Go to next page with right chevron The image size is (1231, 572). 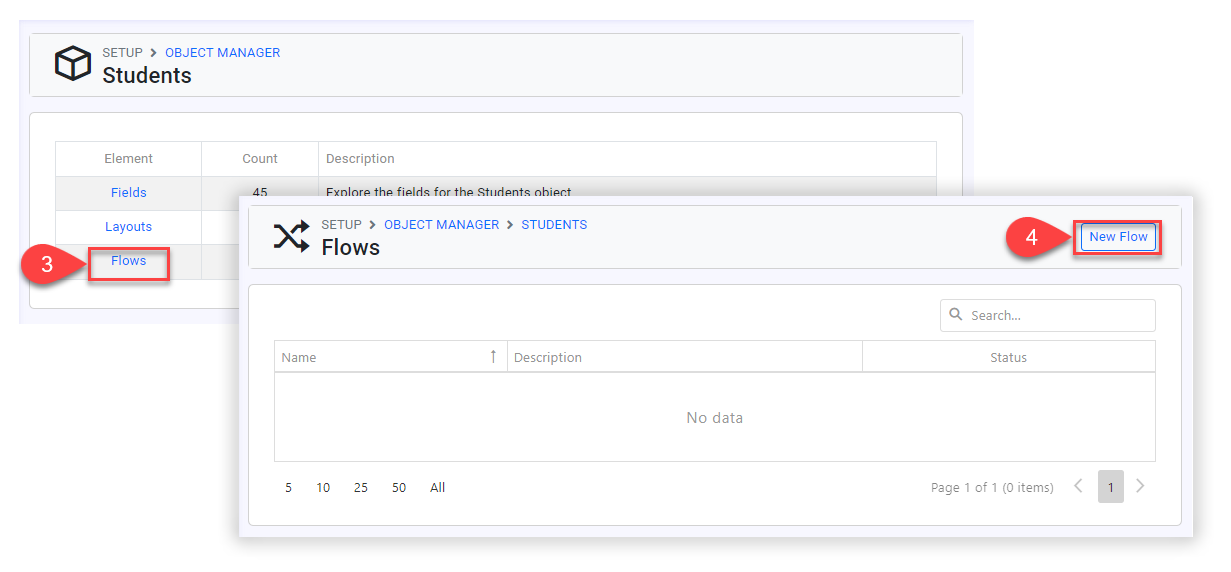[1140, 487]
